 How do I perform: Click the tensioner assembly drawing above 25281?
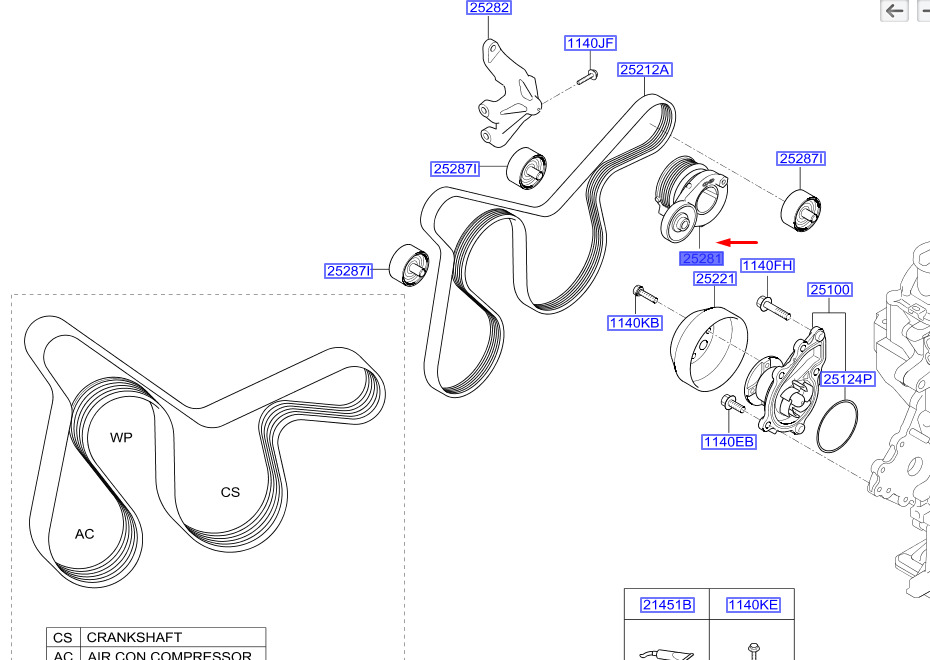pyautogui.click(x=692, y=199)
